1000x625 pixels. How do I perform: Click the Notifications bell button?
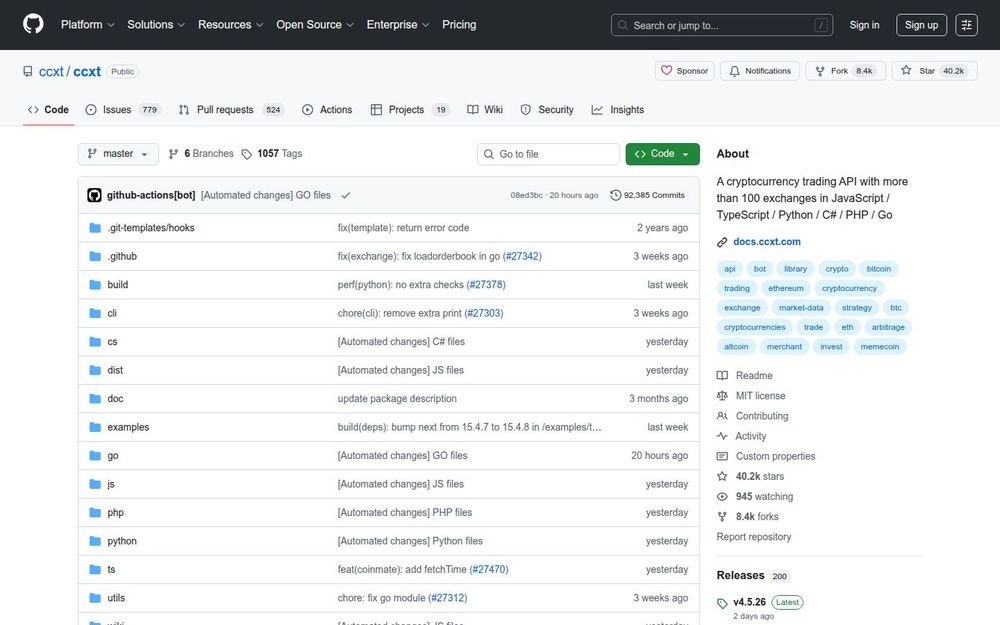pyautogui.click(x=760, y=71)
